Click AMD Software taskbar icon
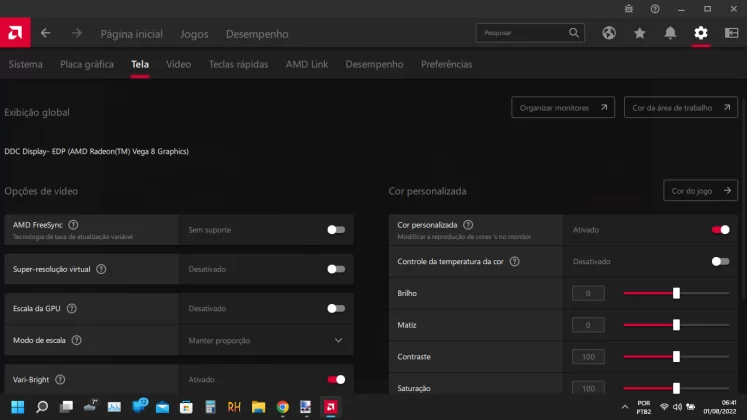The height and width of the screenshot is (420, 747). click(331, 407)
